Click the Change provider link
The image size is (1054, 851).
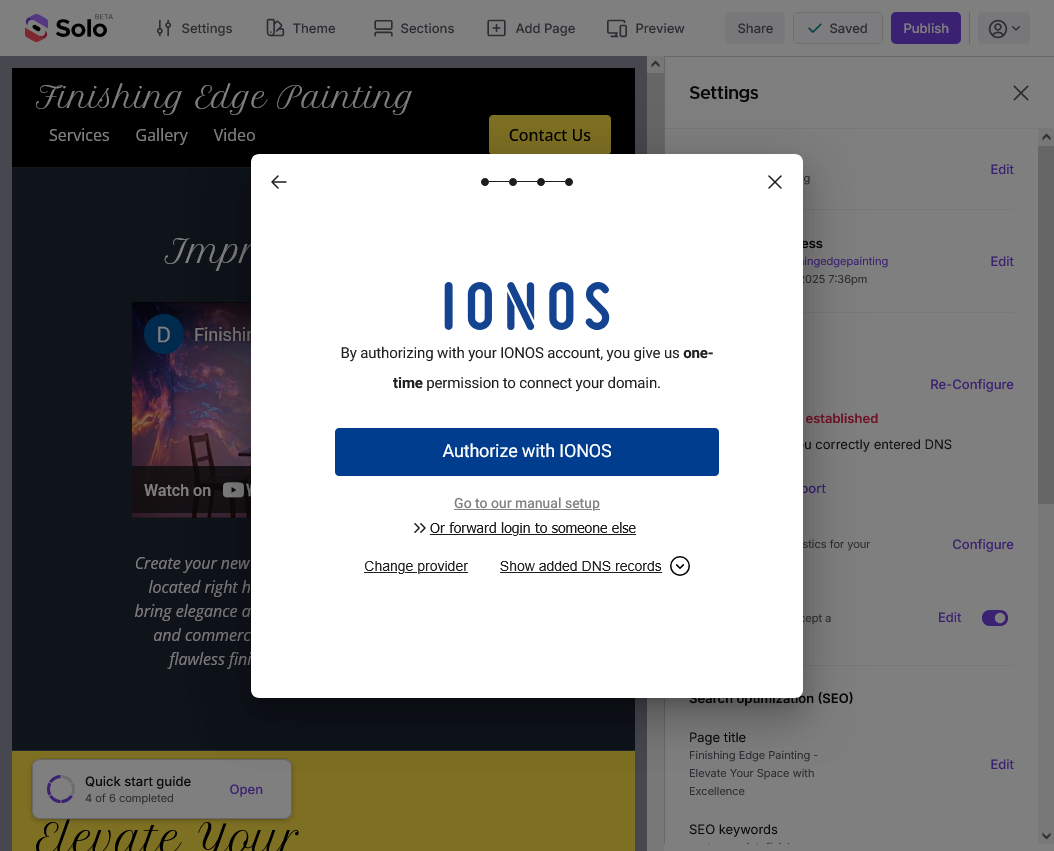pyautogui.click(x=416, y=566)
